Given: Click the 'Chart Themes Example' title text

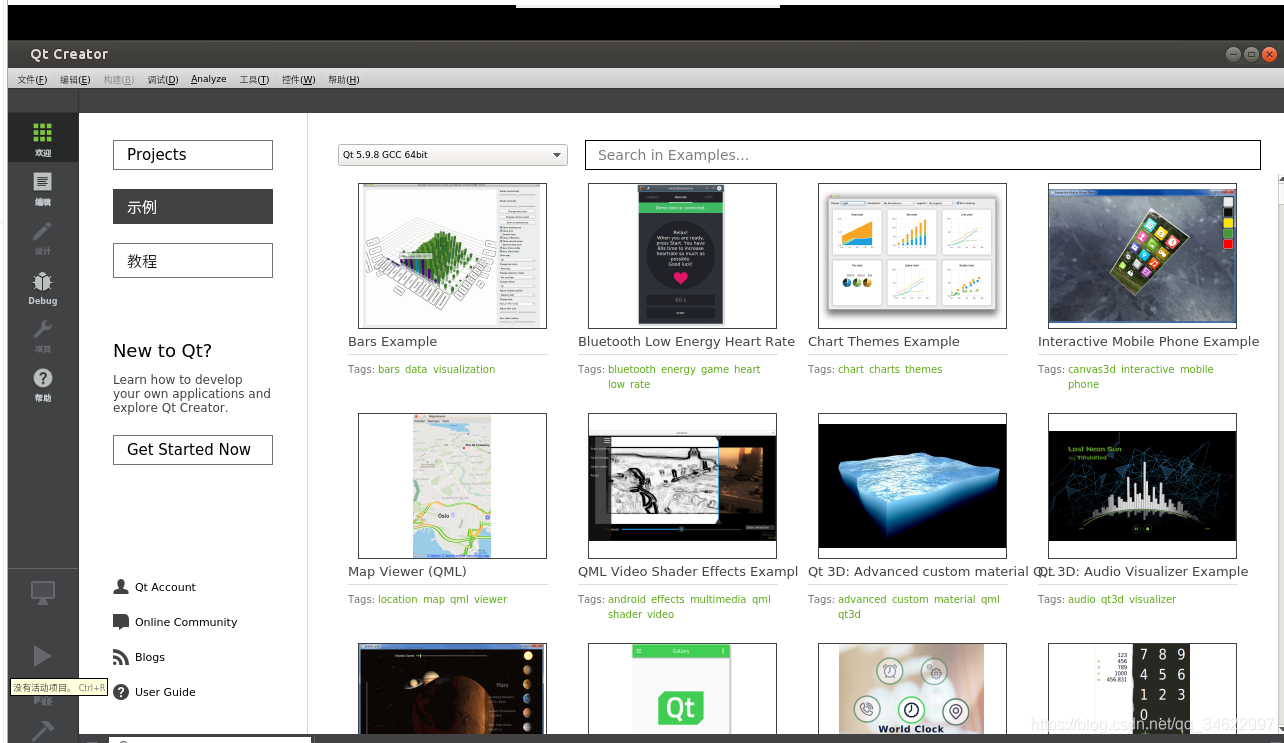Looking at the screenshot, I should point(883,342).
